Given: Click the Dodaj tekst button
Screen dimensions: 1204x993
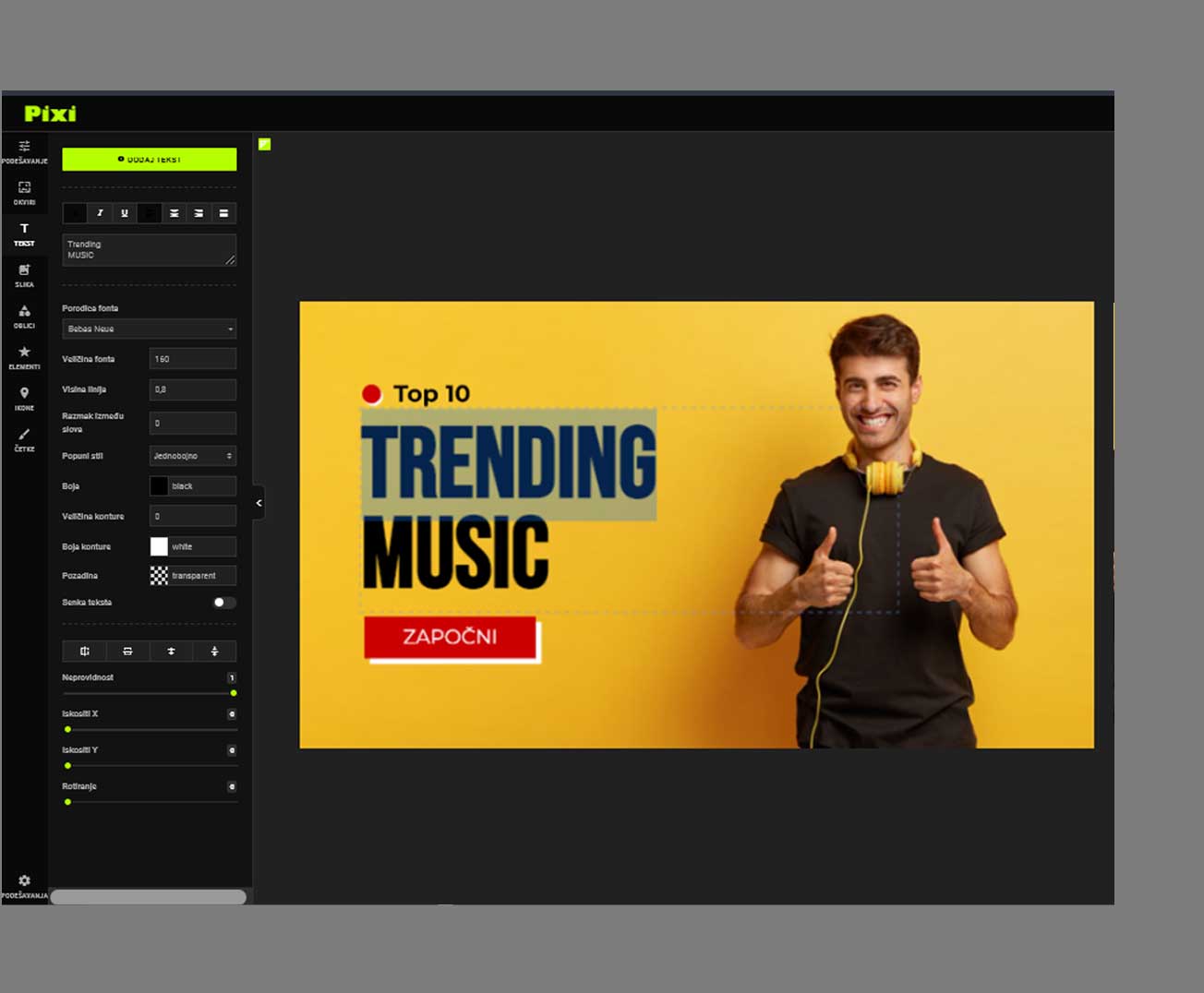Looking at the screenshot, I should pyautogui.click(x=149, y=160).
